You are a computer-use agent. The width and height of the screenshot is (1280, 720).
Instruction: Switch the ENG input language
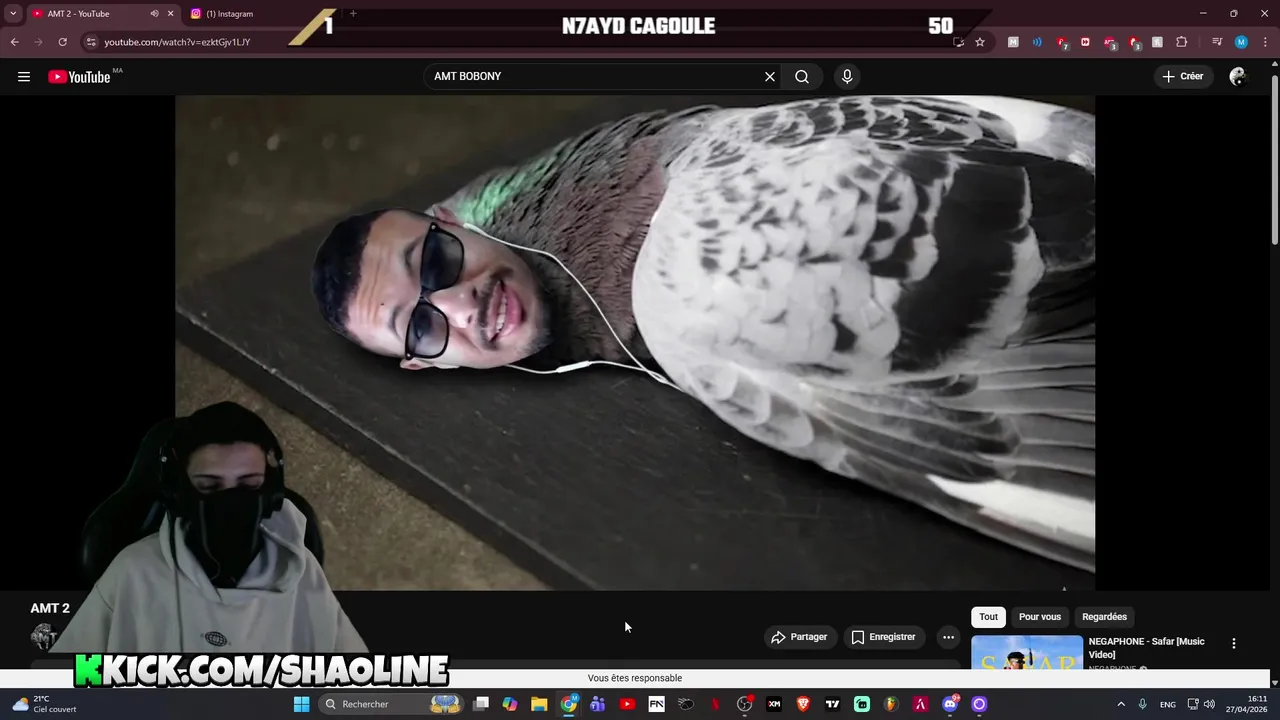[1168, 704]
